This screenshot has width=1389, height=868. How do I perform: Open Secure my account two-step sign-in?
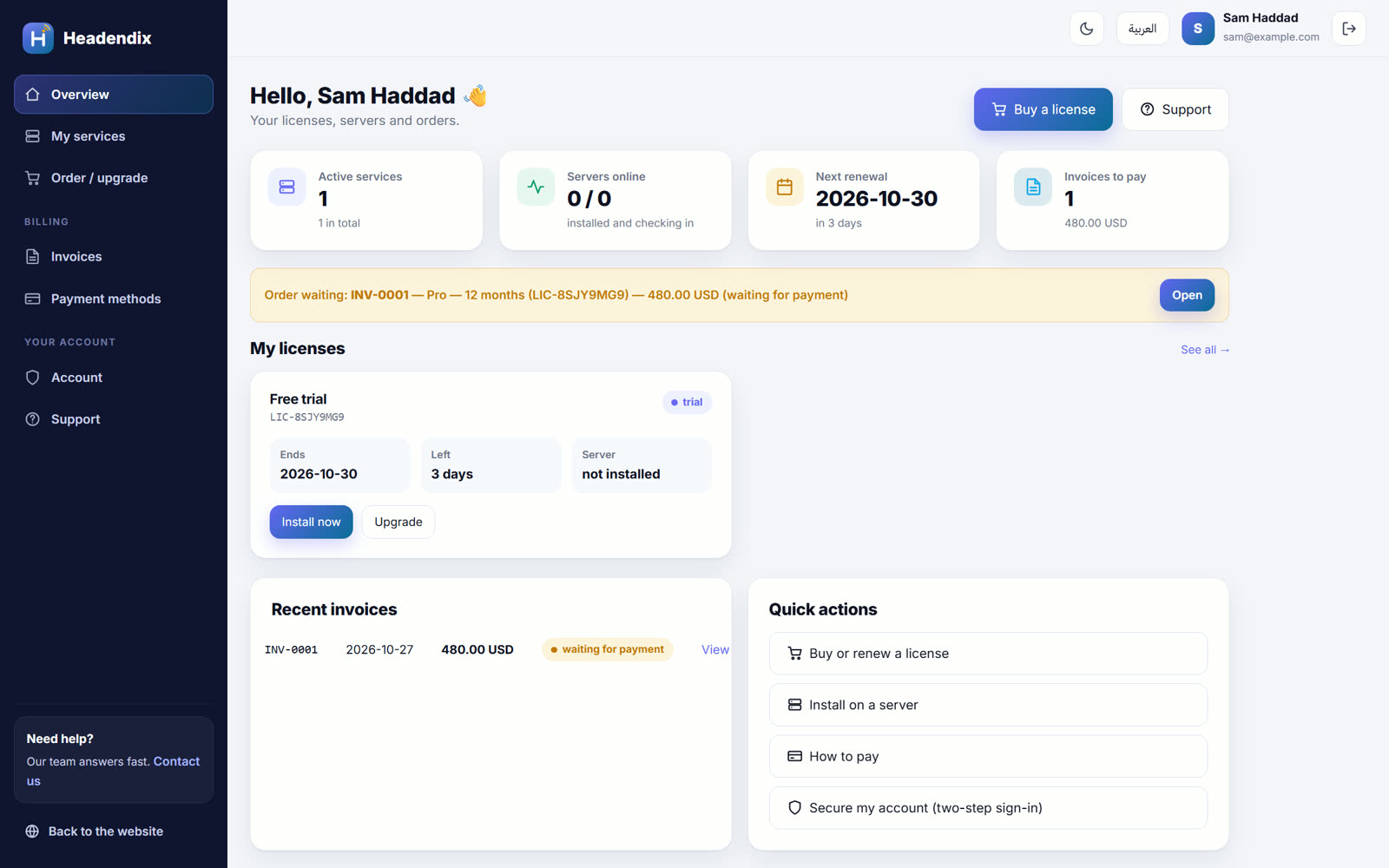(988, 808)
